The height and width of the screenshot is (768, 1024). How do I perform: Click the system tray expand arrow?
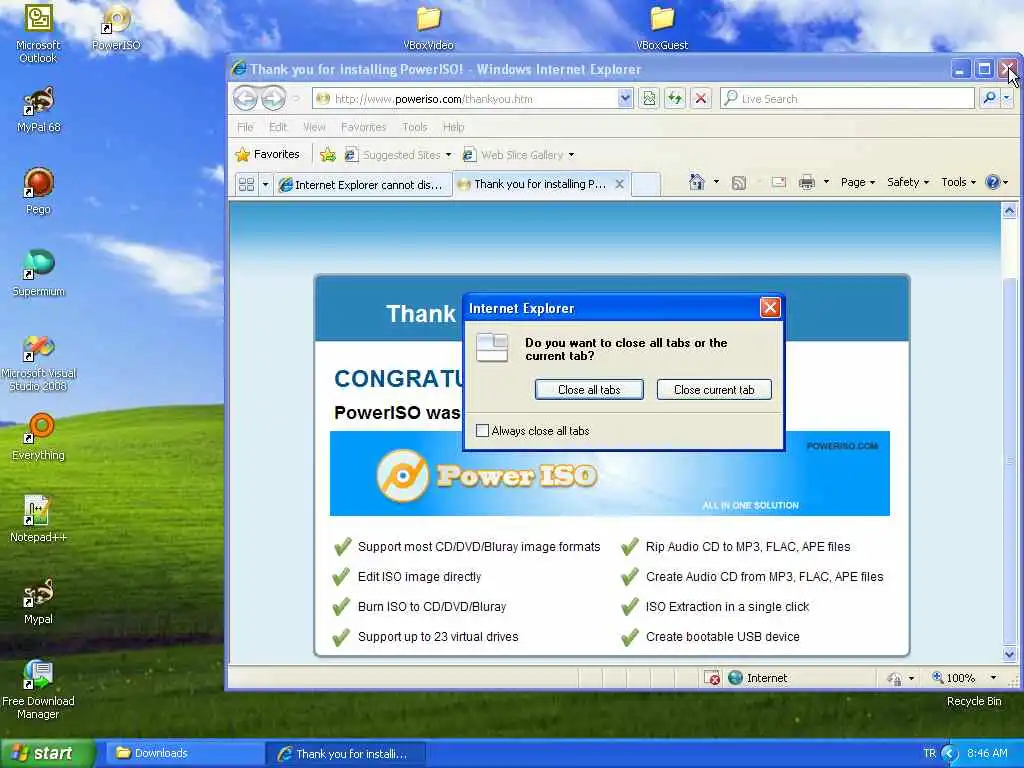coord(950,754)
